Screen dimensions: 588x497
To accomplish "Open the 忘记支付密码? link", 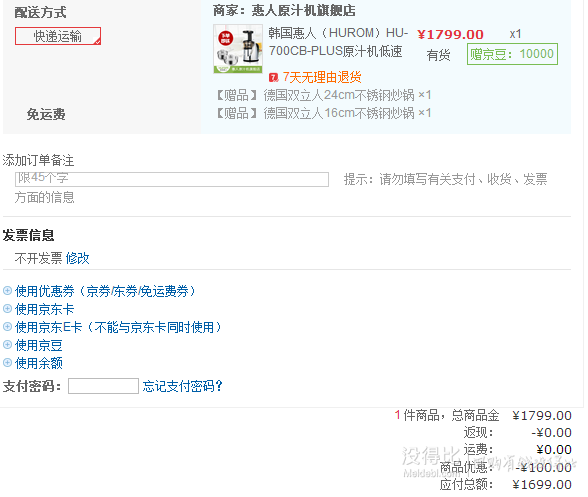I will tap(183, 386).
